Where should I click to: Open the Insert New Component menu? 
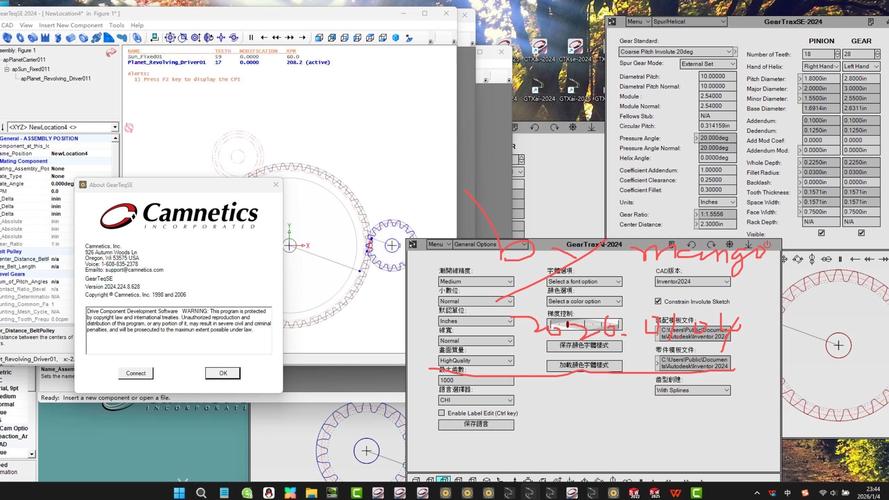click(x=71, y=26)
